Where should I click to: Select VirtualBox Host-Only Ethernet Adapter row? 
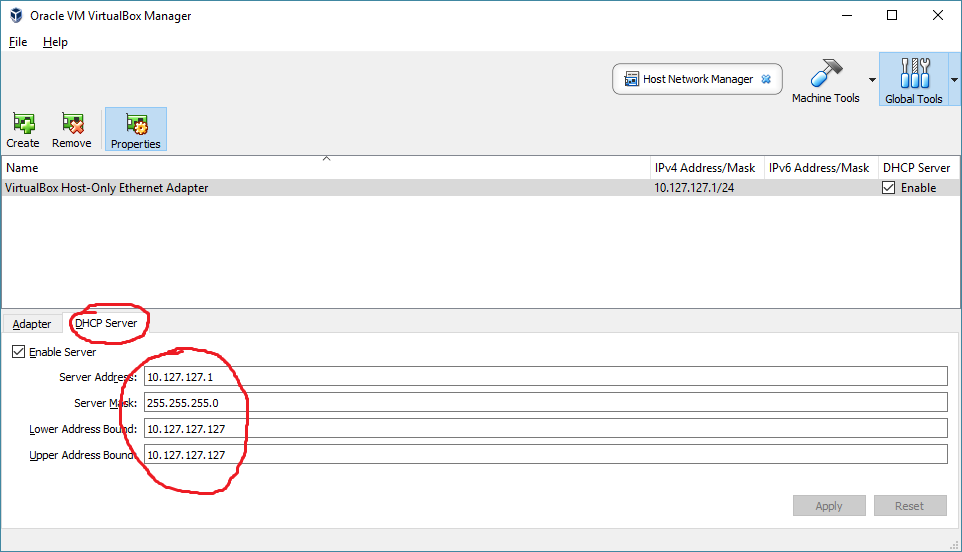[x=480, y=188]
